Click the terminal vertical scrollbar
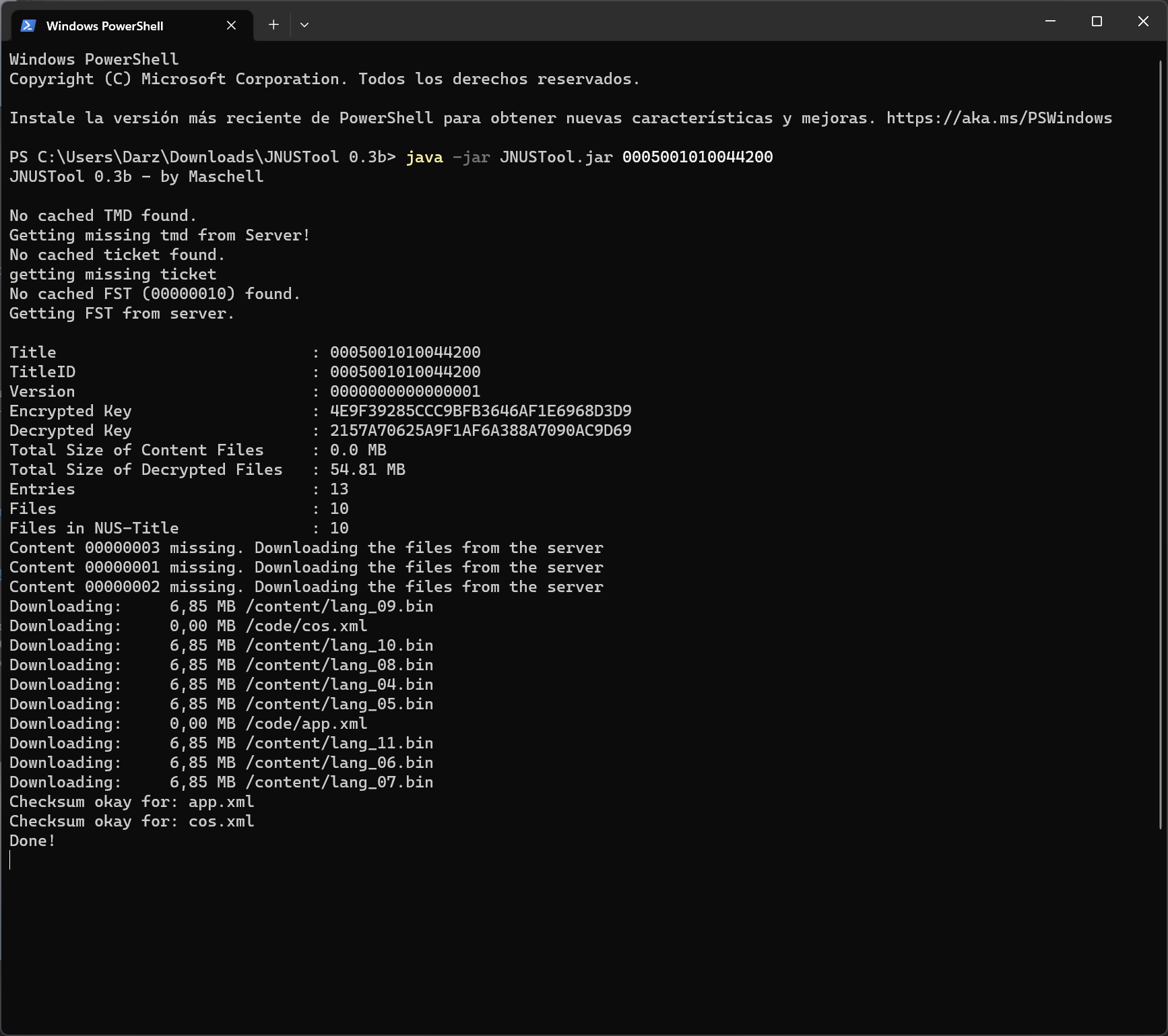 click(x=1161, y=445)
